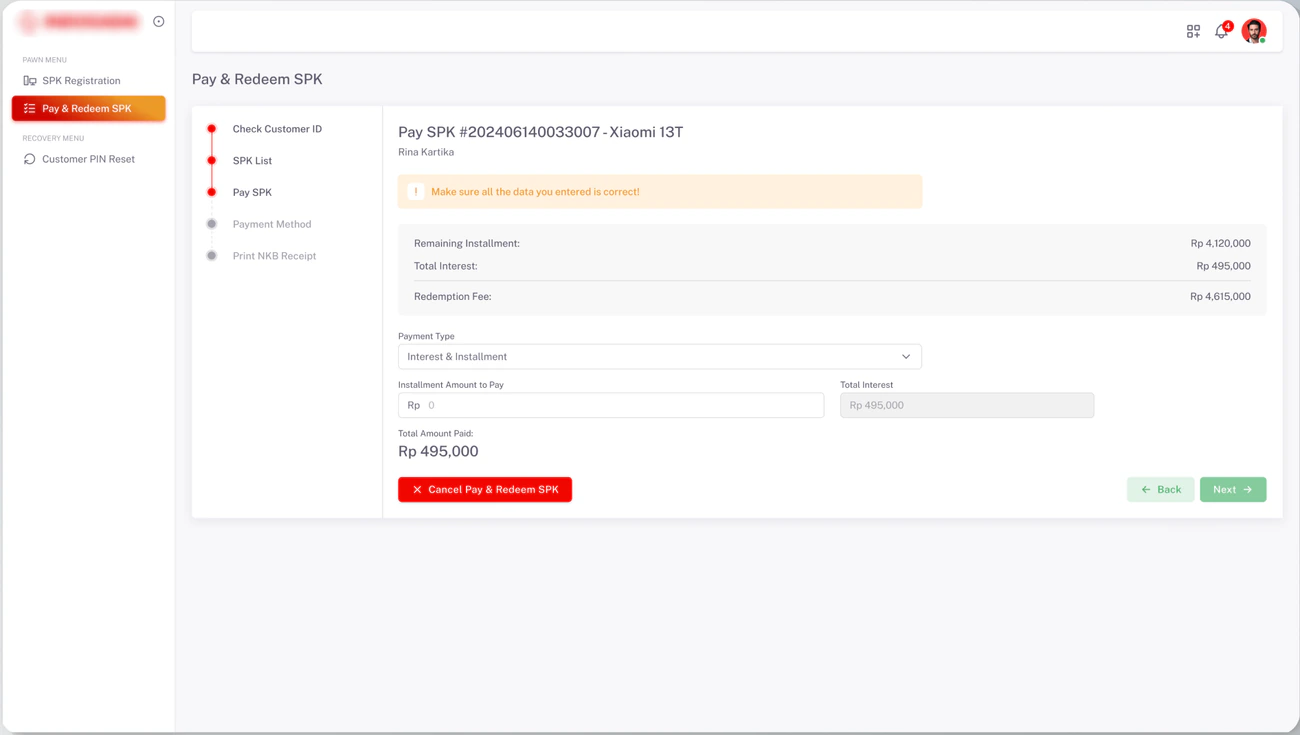Open the apps grid icon in header
This screenshot has height=735, width=1300.
[x=1193, y=32]
